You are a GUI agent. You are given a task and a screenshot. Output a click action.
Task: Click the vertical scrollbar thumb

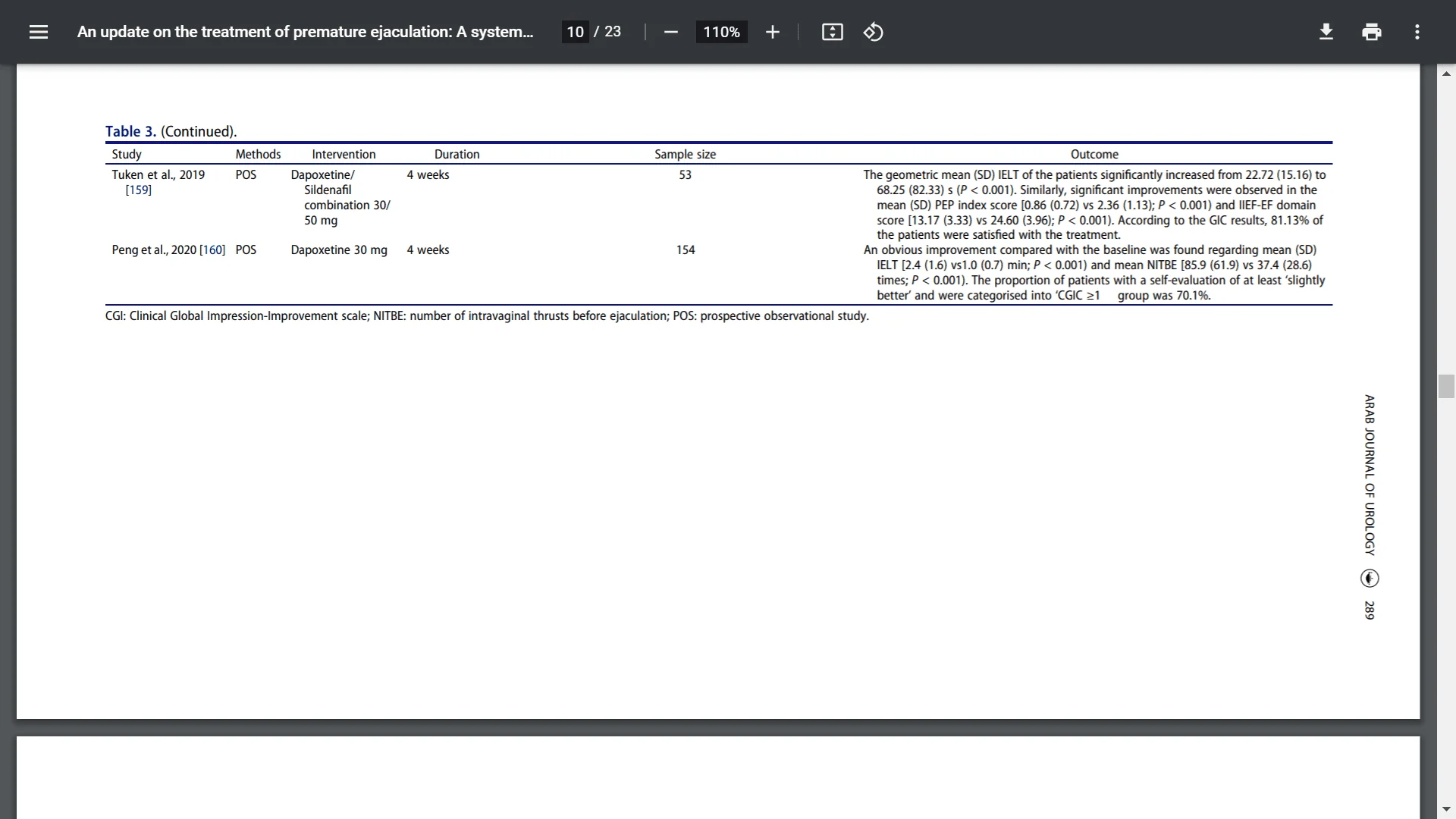(1446, 386)
